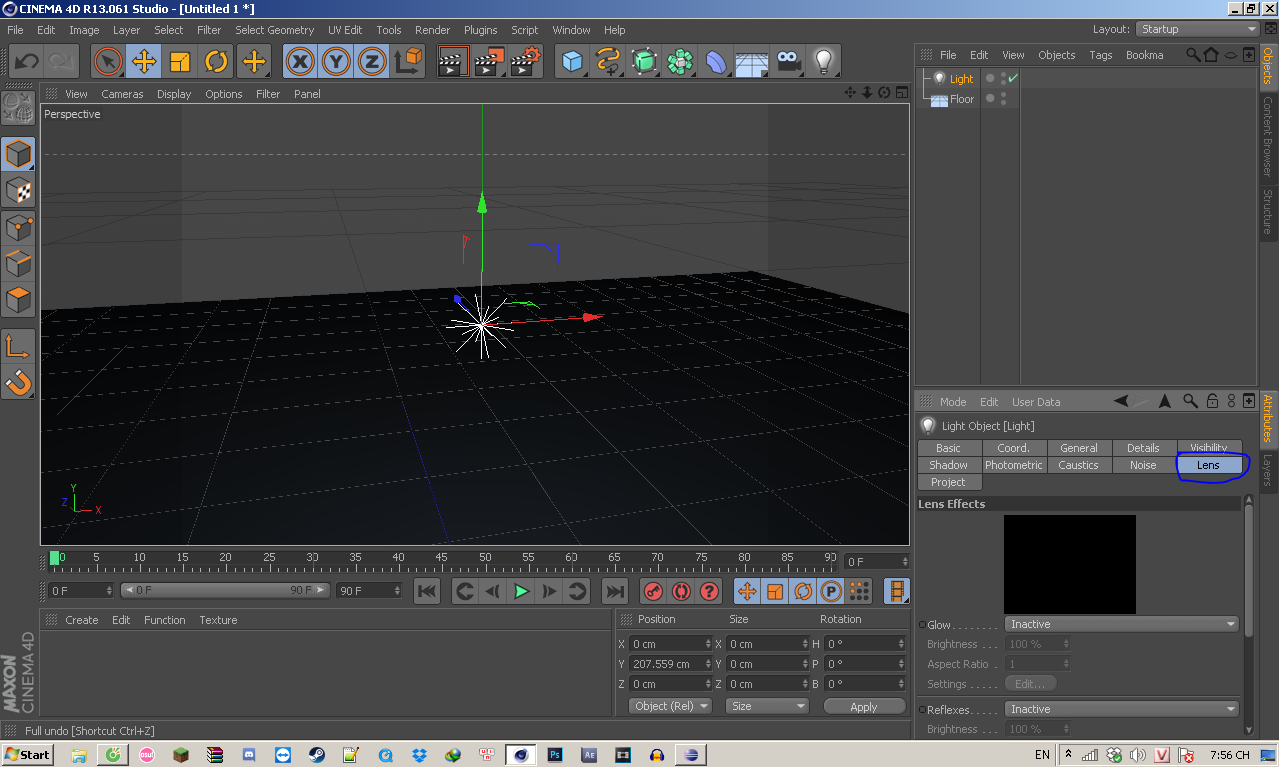Click the Windows Start button
Viewport: 1279px width, 767px height.
(x=27, y=754)
